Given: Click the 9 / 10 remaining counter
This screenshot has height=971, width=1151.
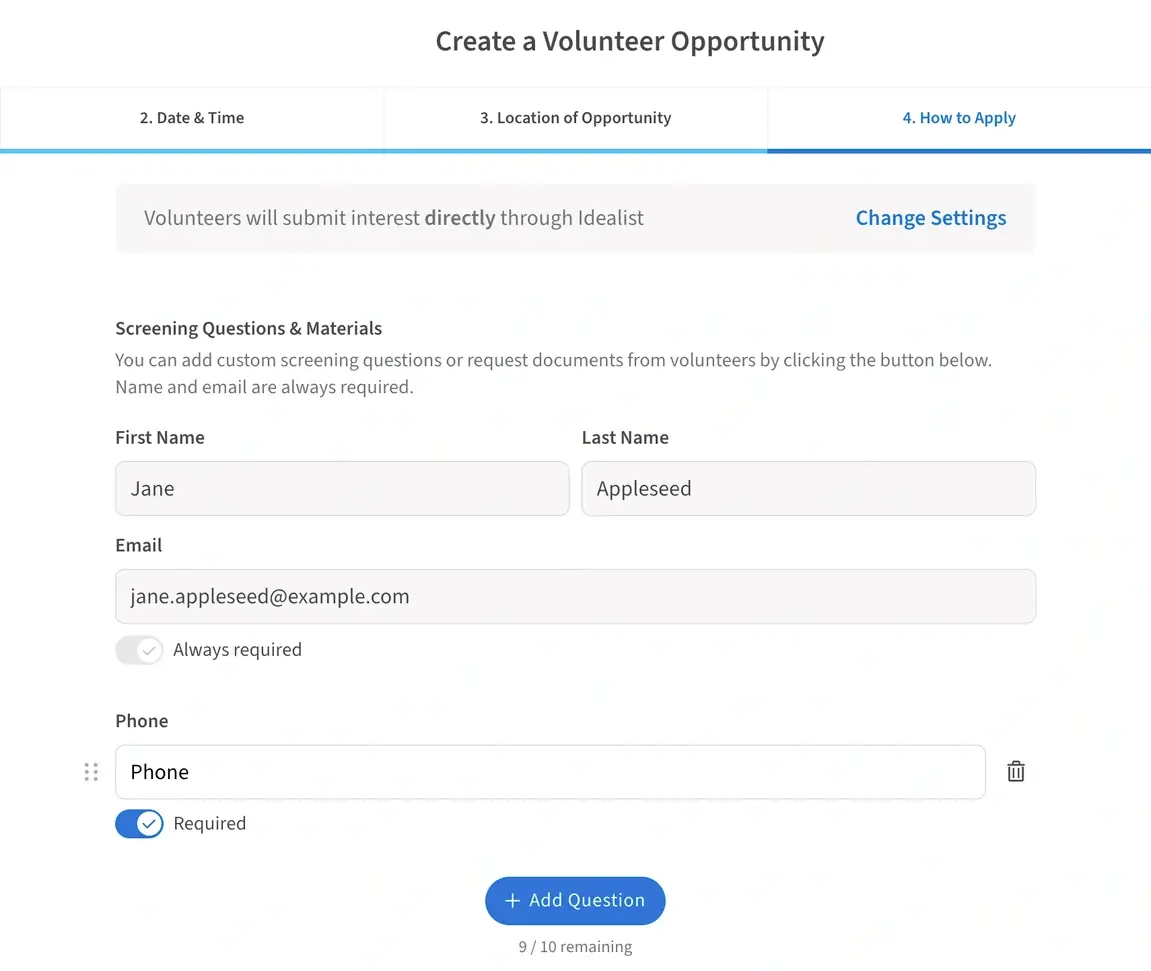Looking at the screenshot, I should (x=575, y=946).
